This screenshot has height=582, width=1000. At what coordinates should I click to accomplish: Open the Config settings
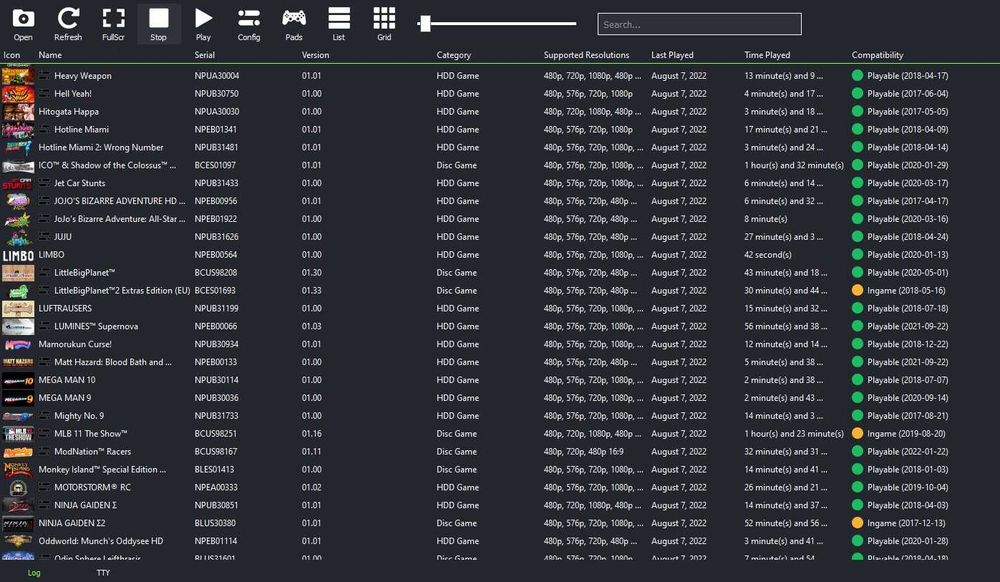tap(249, 24)
